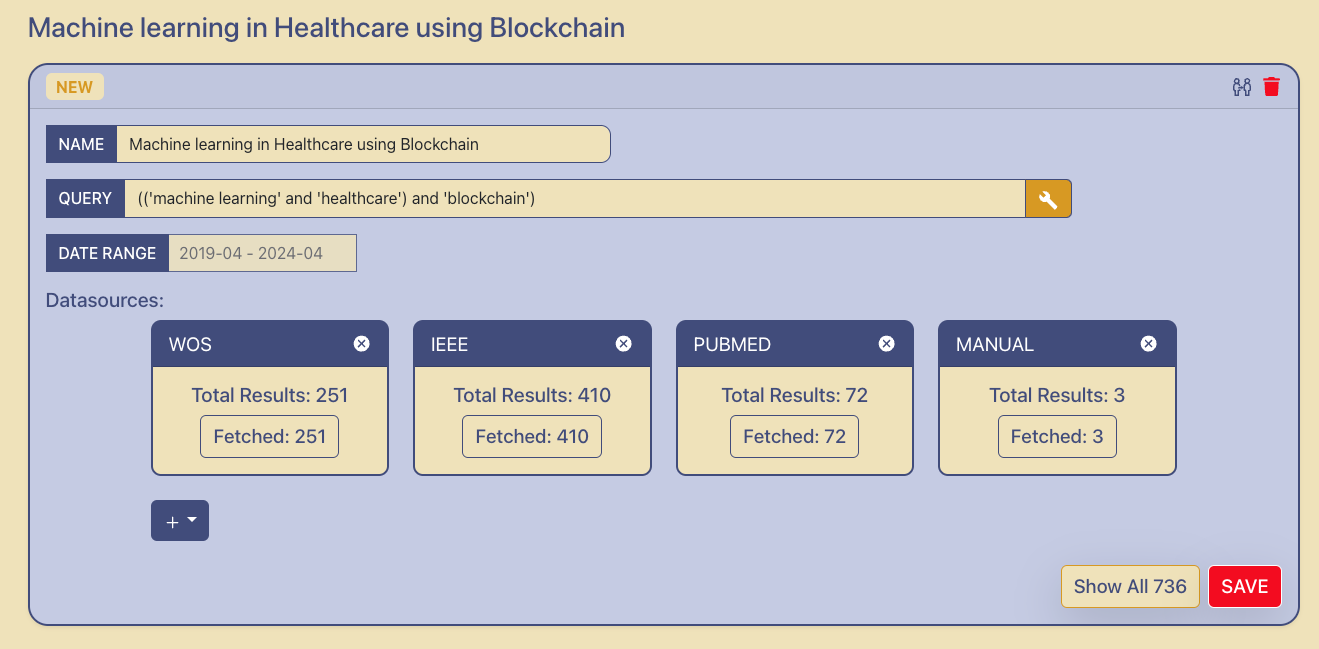The height and width of the screenshot is (649, 1319).
Task: Open query builder with wrench icon
Action: click(1048, 199)
